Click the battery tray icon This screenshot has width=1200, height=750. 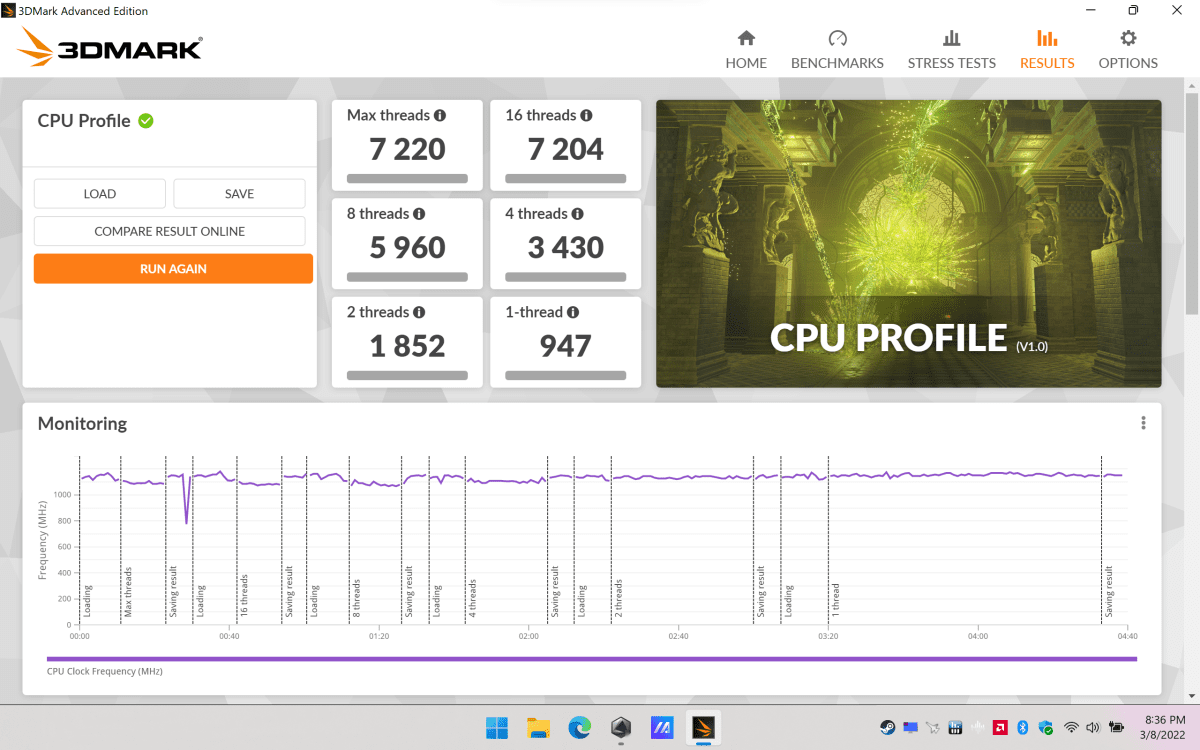1117,727
